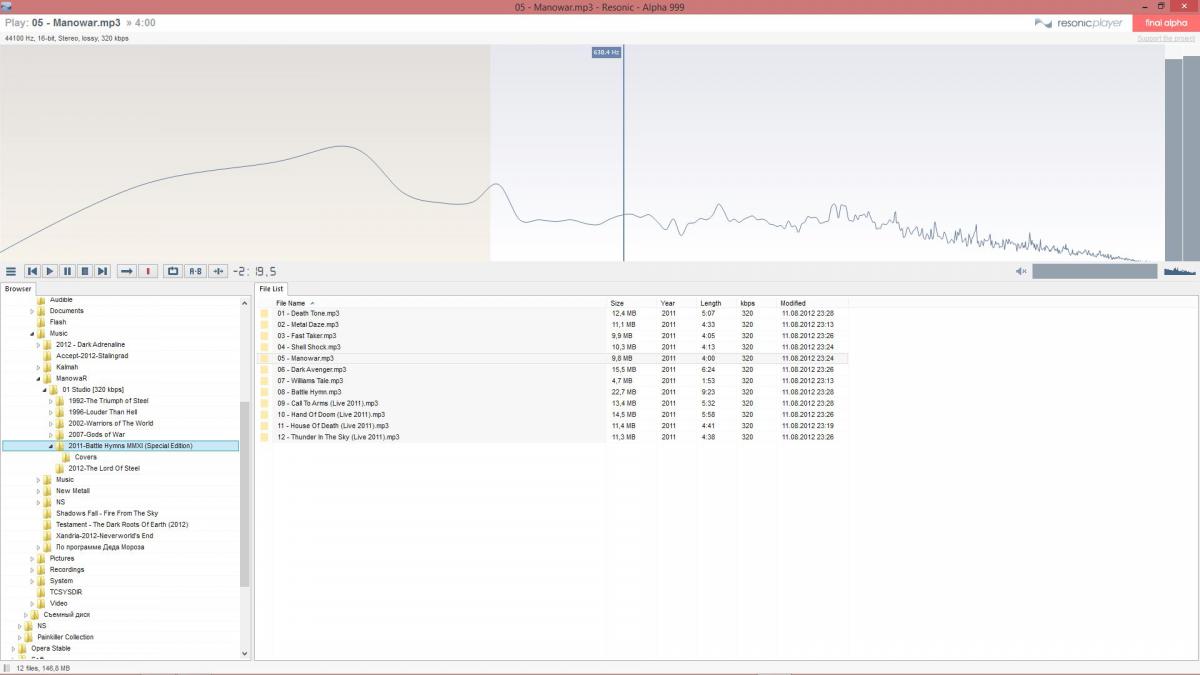Stop playback
The image size is (1200, 675).
coord(85,271)
